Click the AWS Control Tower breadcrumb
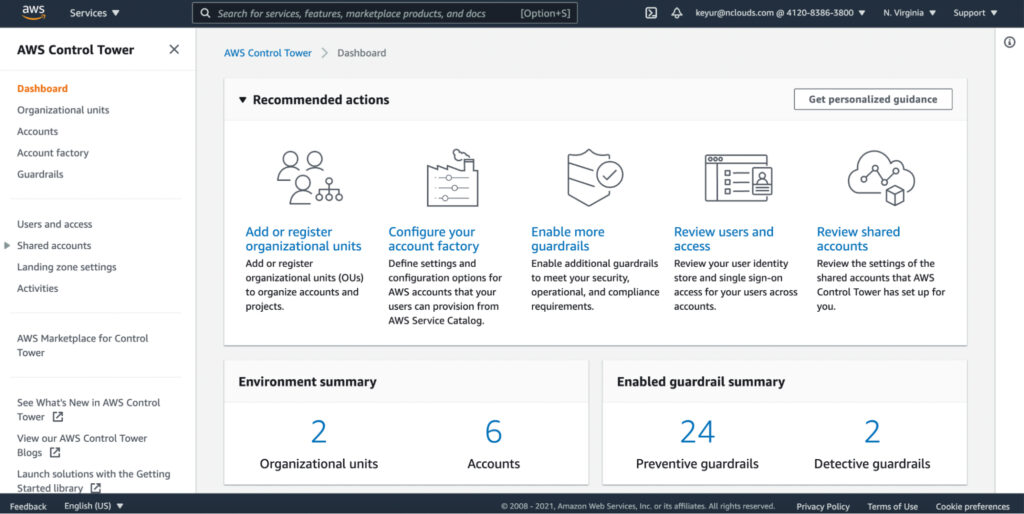1024x514 pixels. click(268, 53)
